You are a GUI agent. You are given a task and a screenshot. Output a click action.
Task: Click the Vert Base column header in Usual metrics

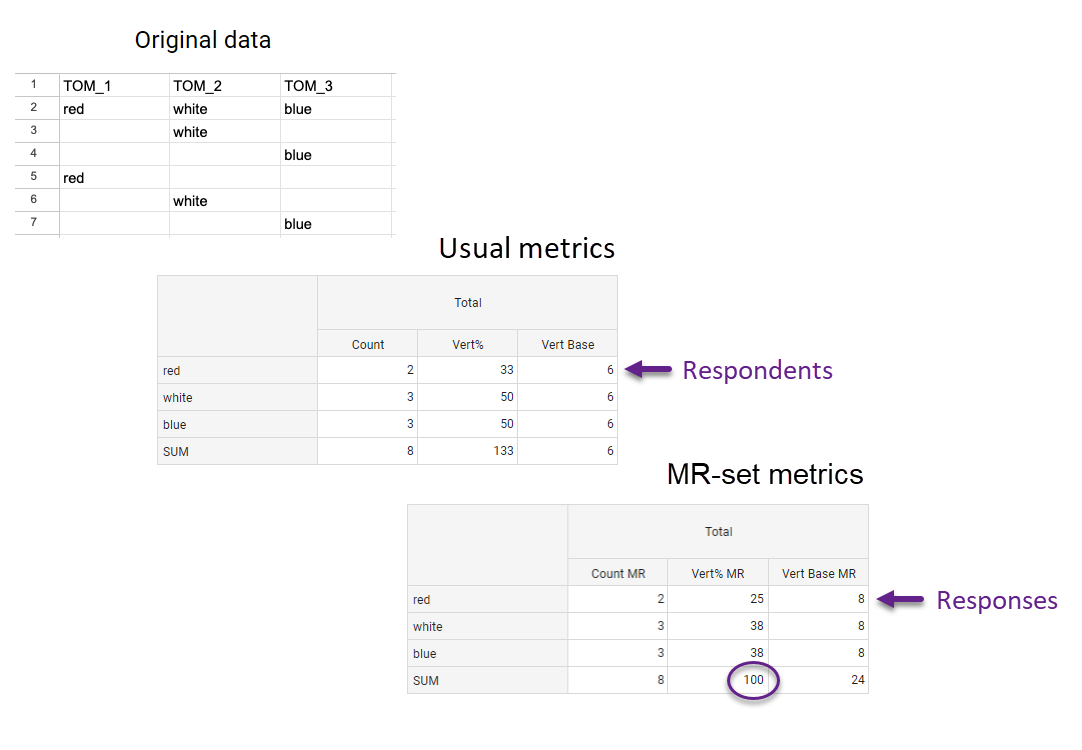pyautogui.click(x=567, y=345)
